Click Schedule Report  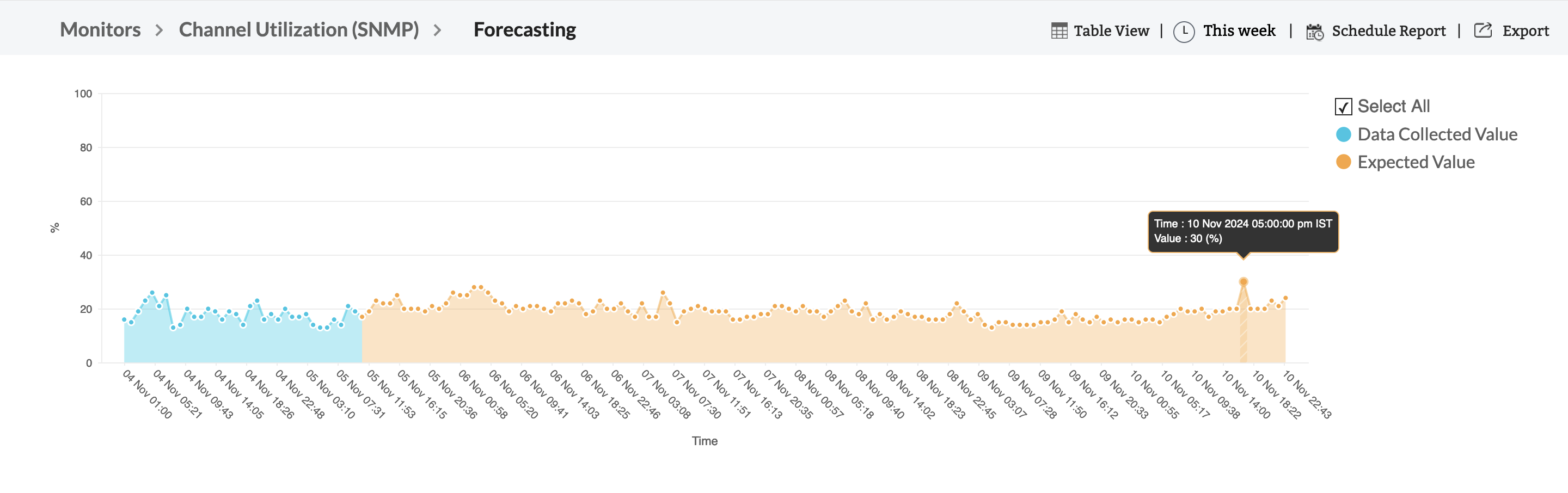click(1389, 30)
